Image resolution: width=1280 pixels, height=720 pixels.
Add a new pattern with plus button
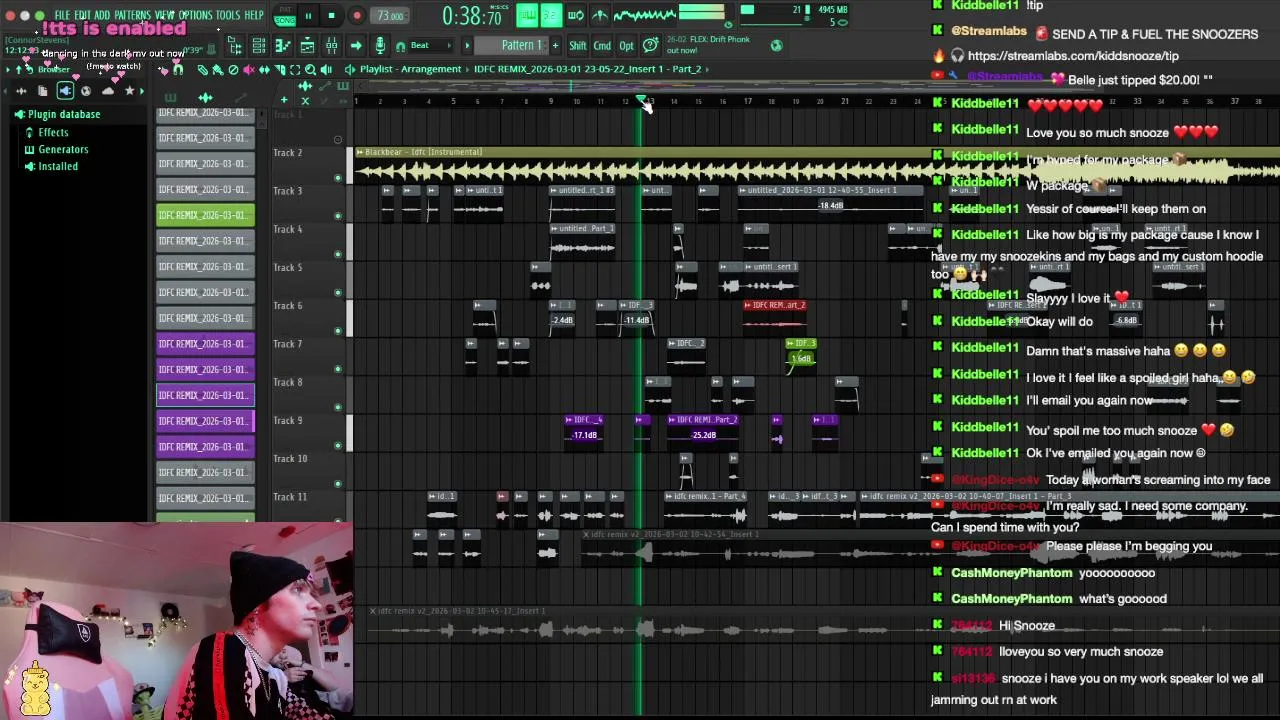(556, 45)
